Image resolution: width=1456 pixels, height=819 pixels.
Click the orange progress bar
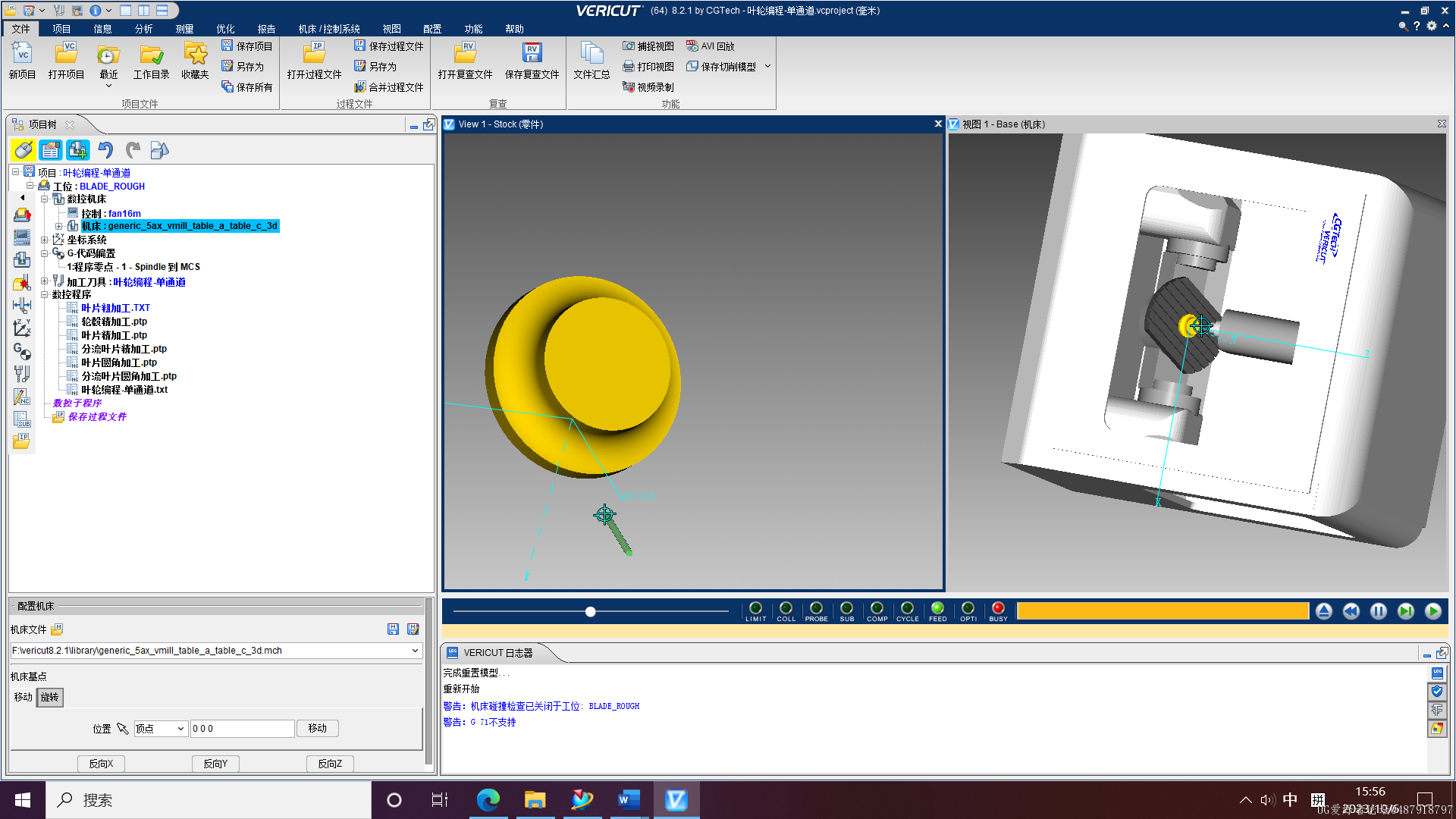[x=1163, y=611]
